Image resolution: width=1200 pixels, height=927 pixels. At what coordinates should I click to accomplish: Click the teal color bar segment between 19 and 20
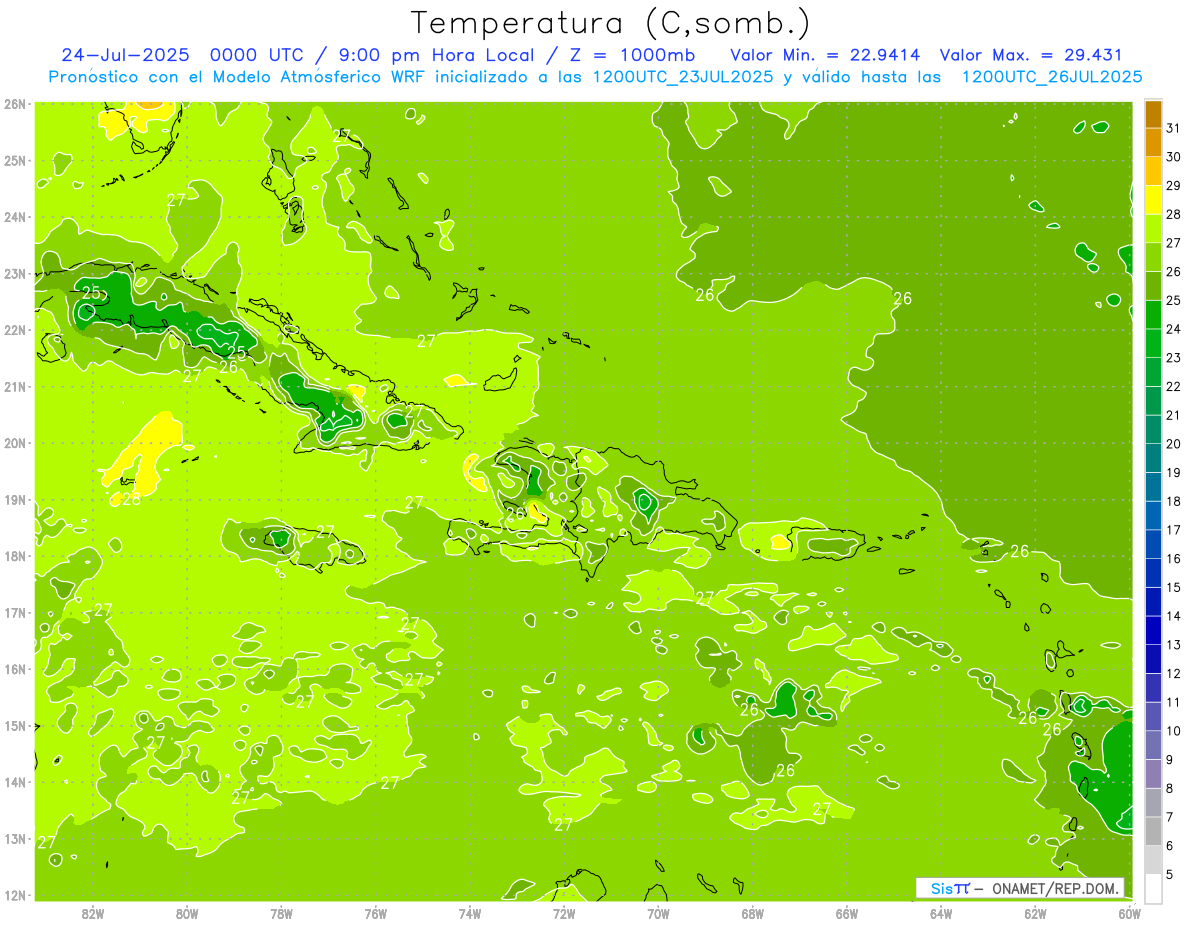click(x=1153, y=458)
